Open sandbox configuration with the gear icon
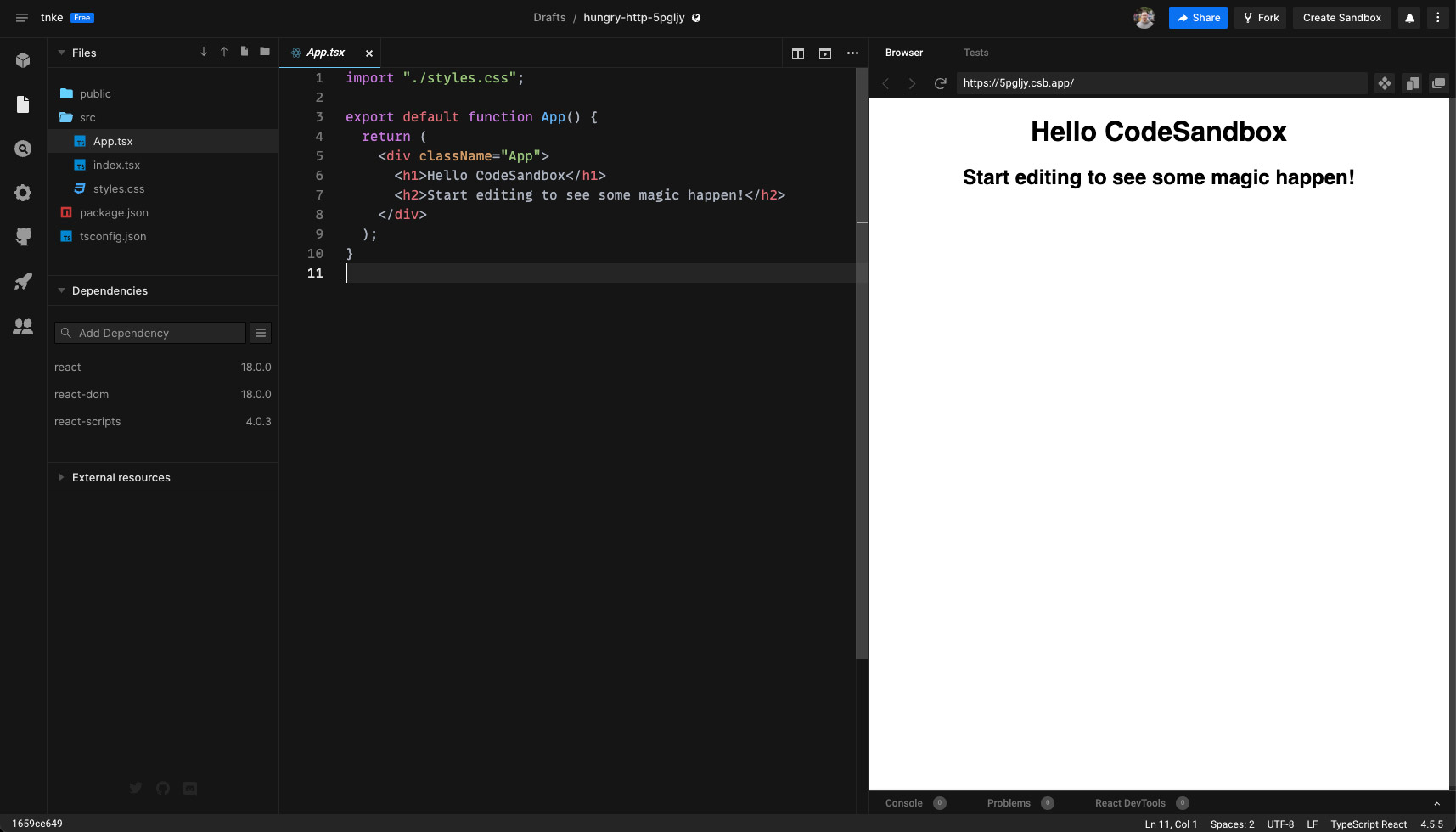The image size is (1456, 832). 22,193
